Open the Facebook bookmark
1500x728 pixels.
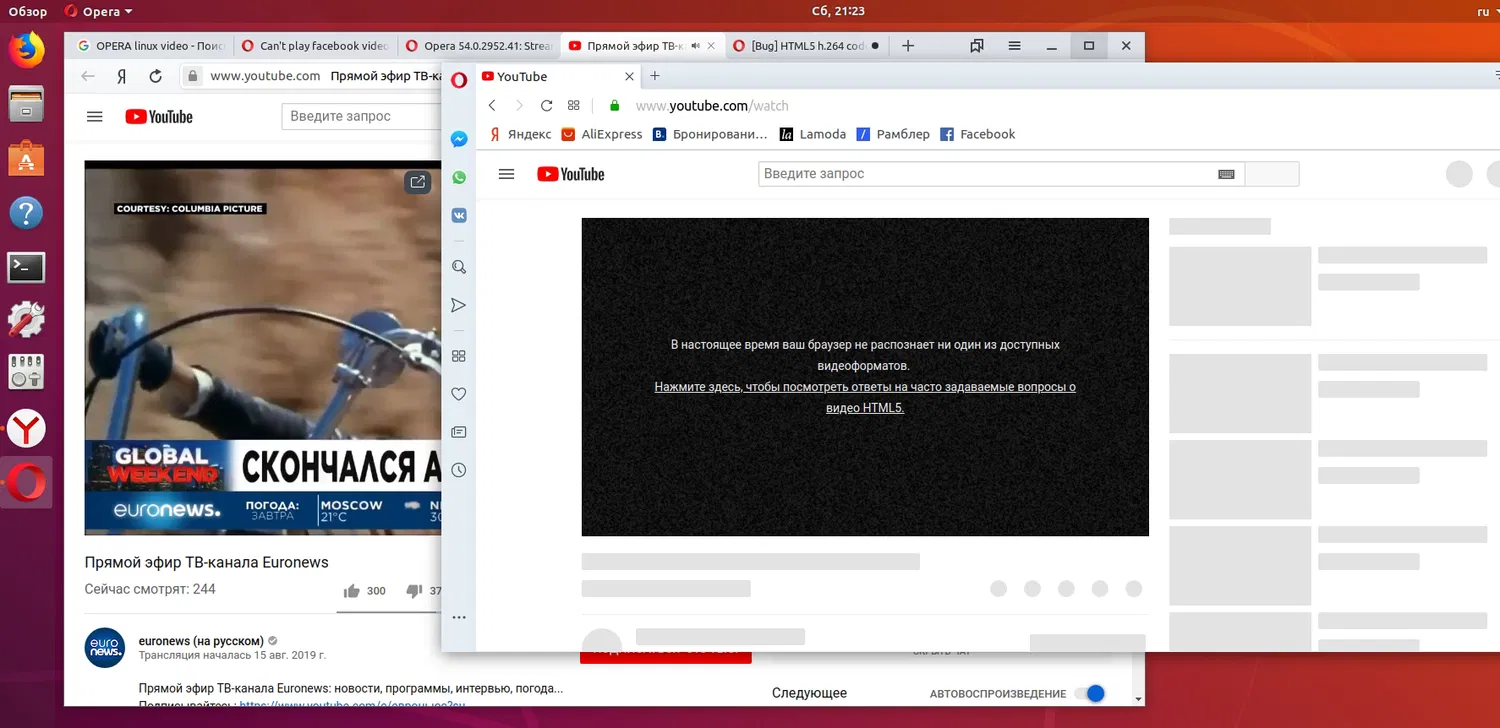[978, 134]
